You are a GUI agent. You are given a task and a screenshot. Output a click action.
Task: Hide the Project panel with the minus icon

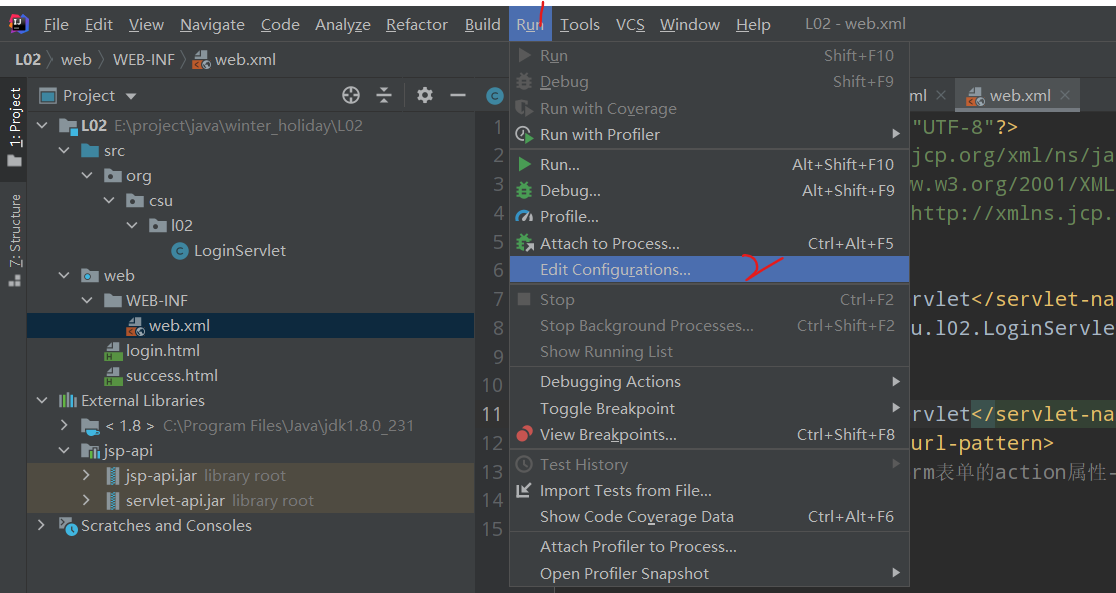click(458, 95)
